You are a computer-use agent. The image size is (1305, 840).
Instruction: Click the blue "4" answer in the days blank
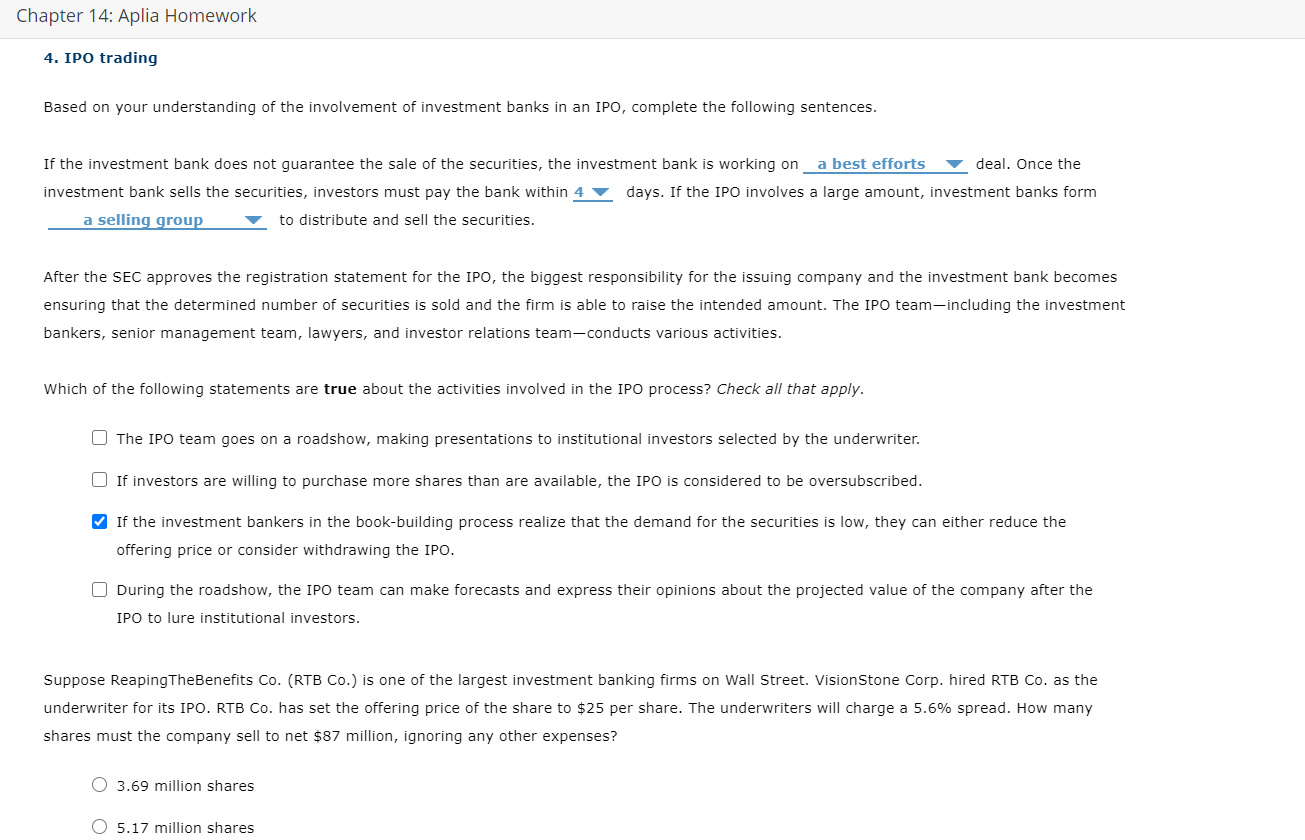578,192
